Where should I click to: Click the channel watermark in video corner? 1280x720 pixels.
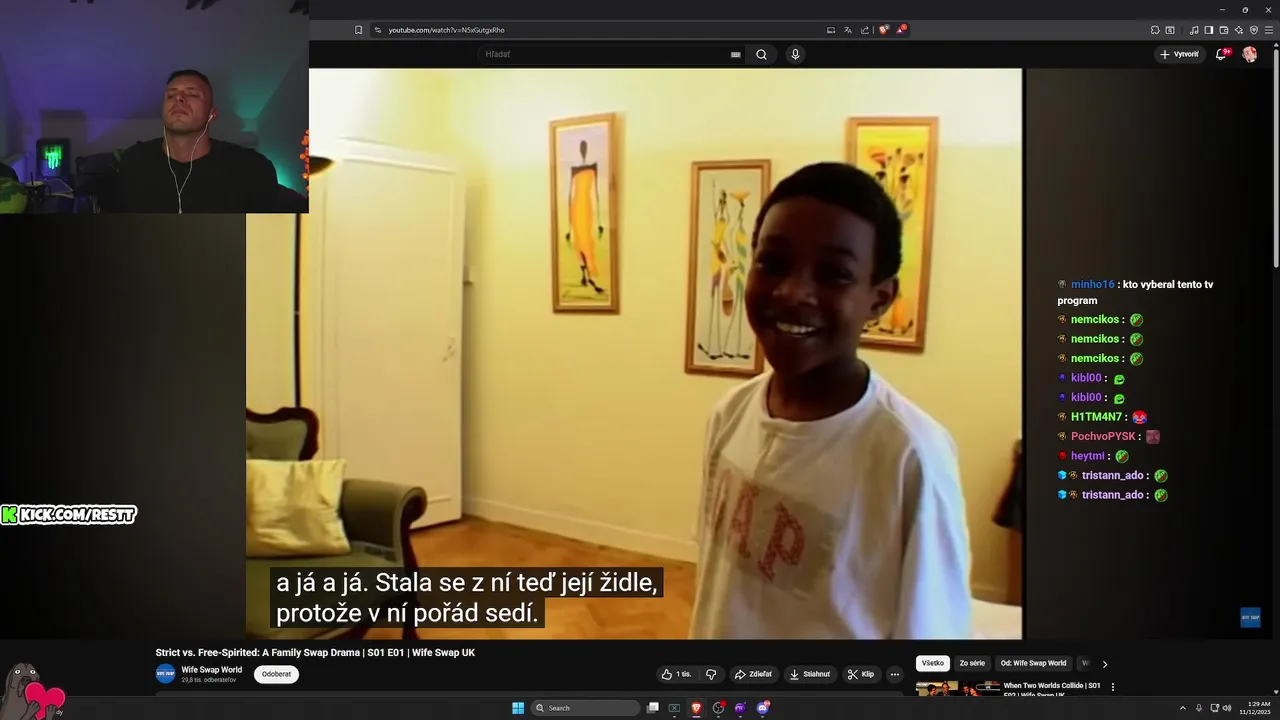[x=1250, y=617]
